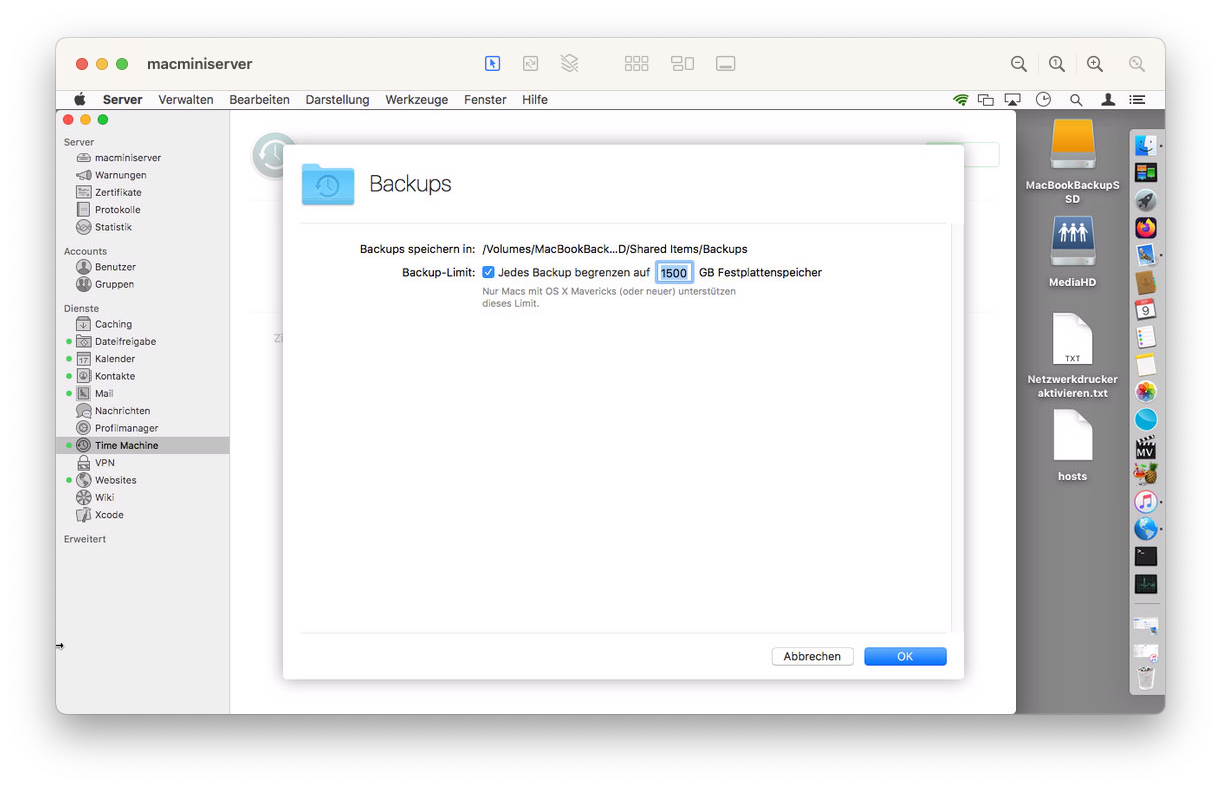Open the Fenster menu
The image size is (1221, 788).
(x=485, y=100)
